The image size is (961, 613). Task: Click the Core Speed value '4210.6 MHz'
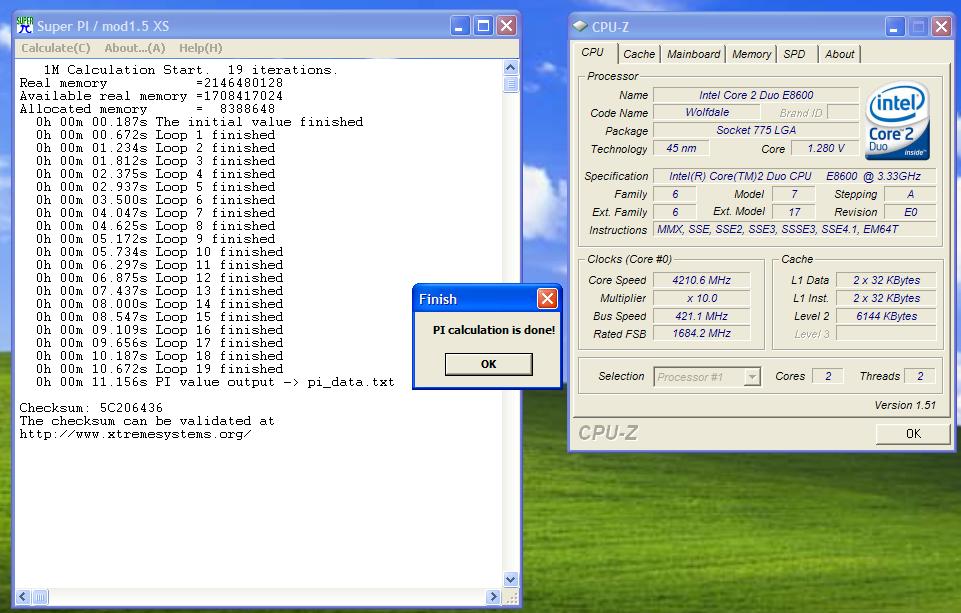pos(702,280)
